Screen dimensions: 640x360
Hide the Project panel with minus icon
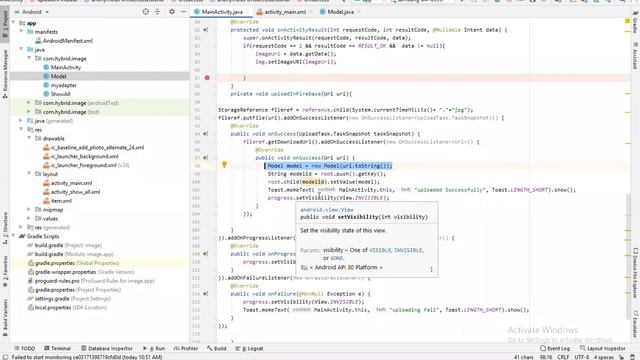(183, 12)
